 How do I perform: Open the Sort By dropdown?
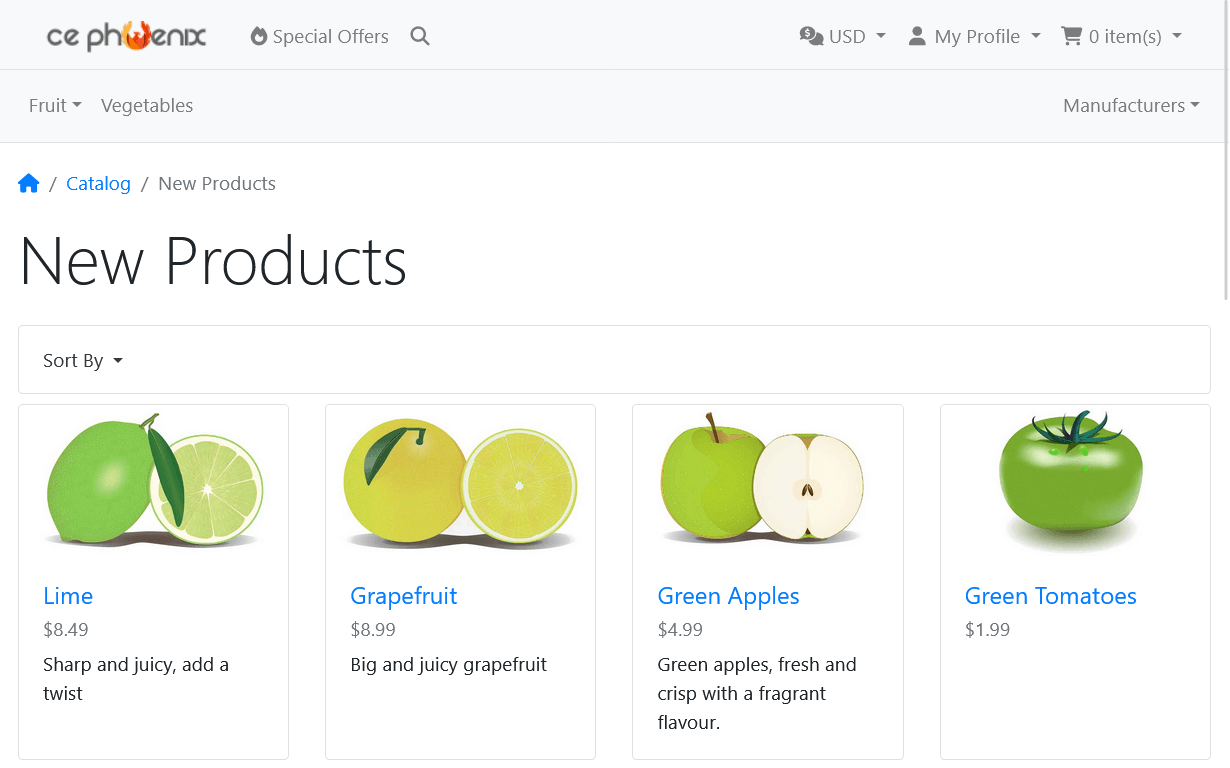tap(83, 360)
